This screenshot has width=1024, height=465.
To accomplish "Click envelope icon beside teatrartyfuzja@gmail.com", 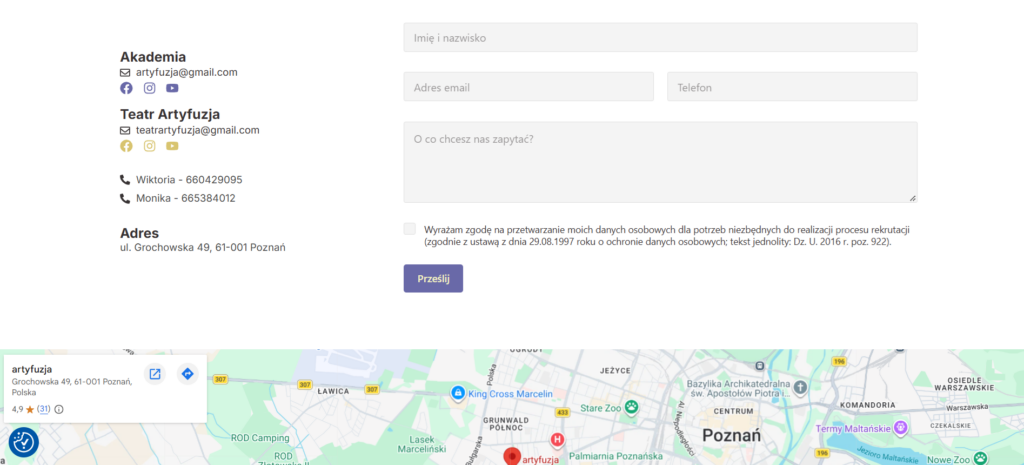I will point(125,131).
